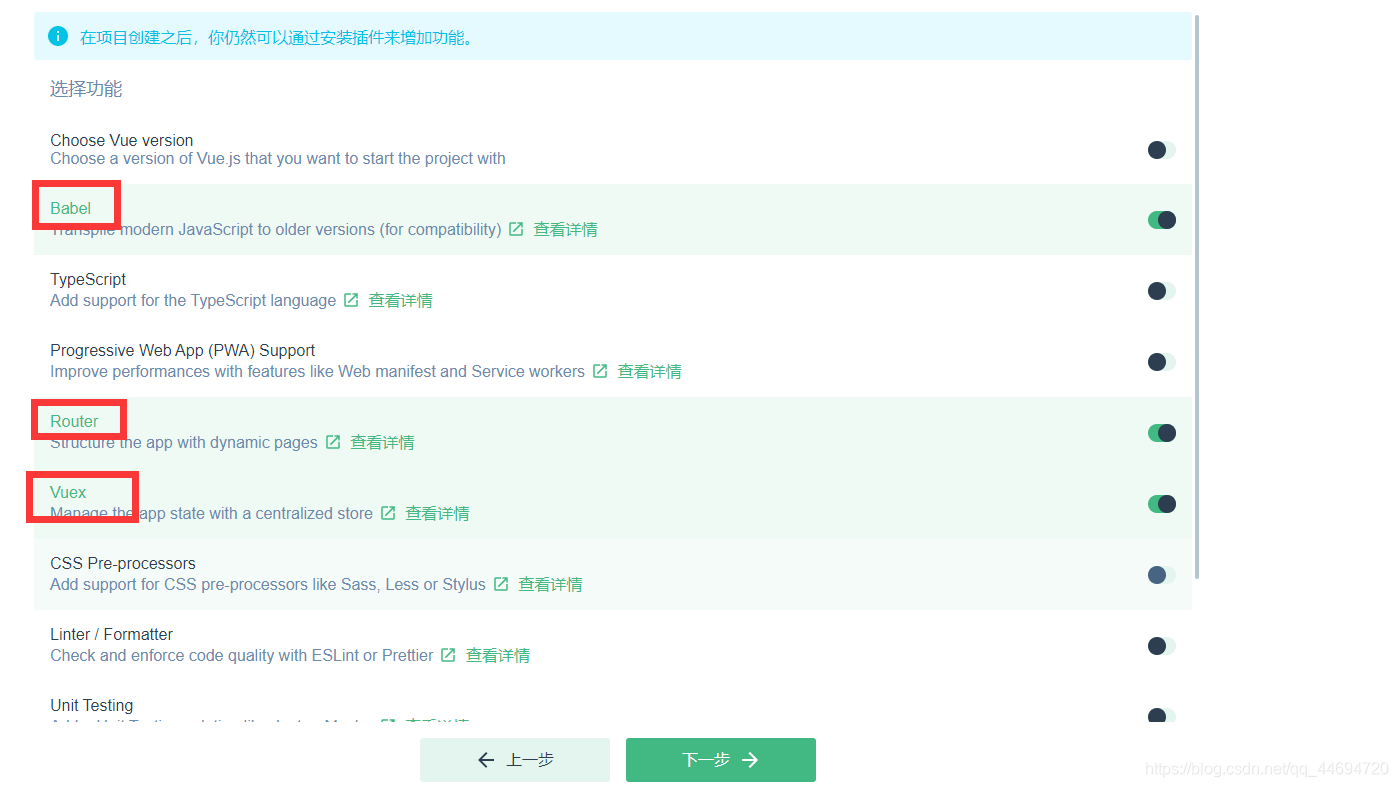Click the 上一步 button
1398x787 pixels.
point(514,760)
